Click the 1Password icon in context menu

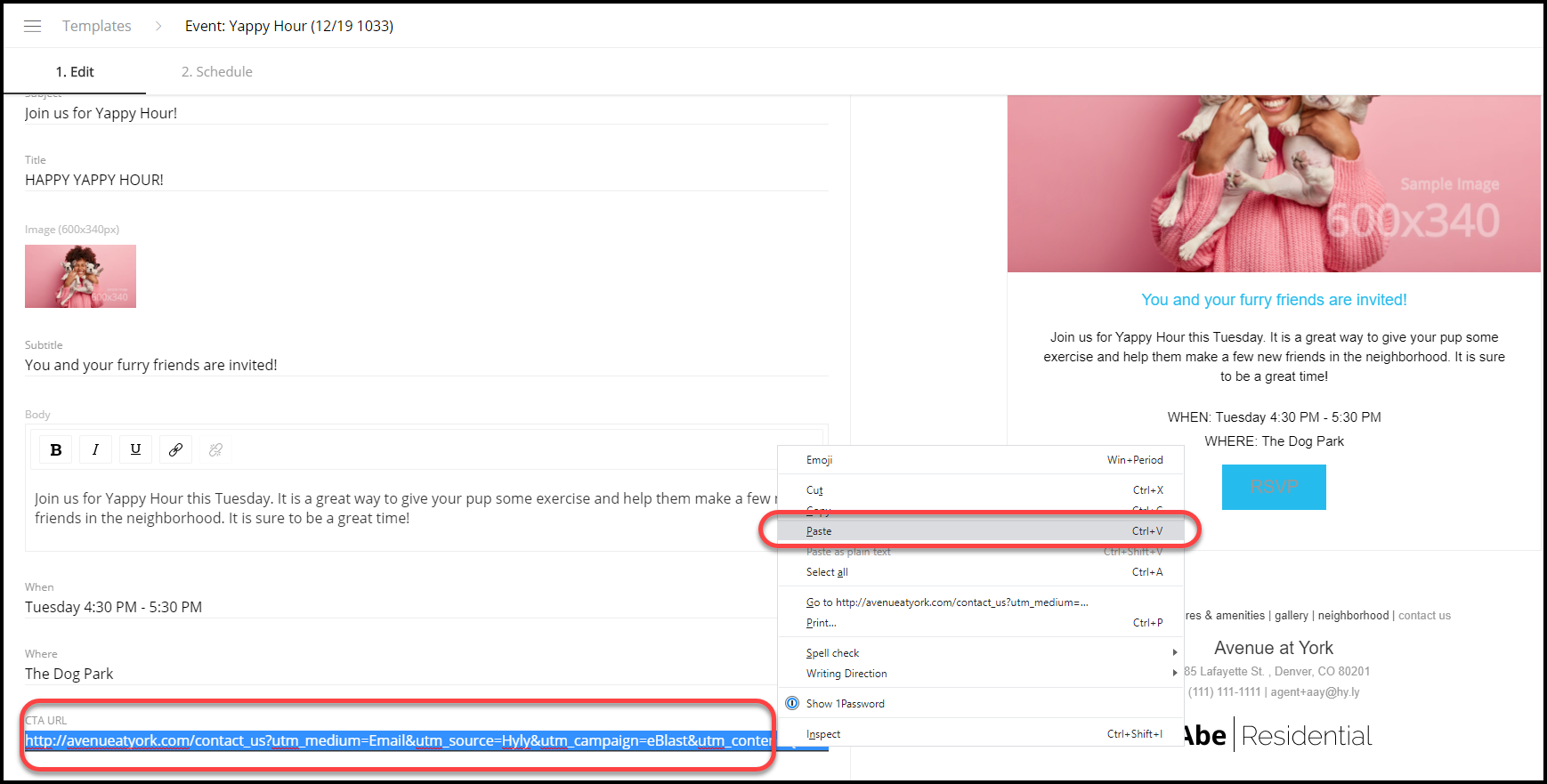[x=792, y=703]
